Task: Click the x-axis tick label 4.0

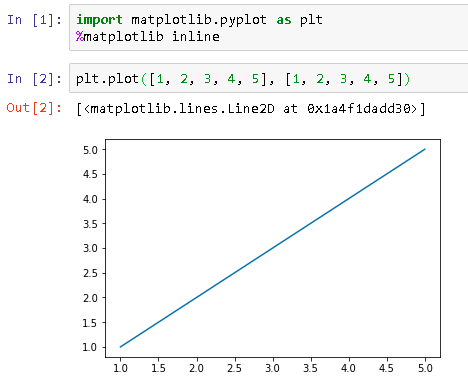Action: click(348, 368)
